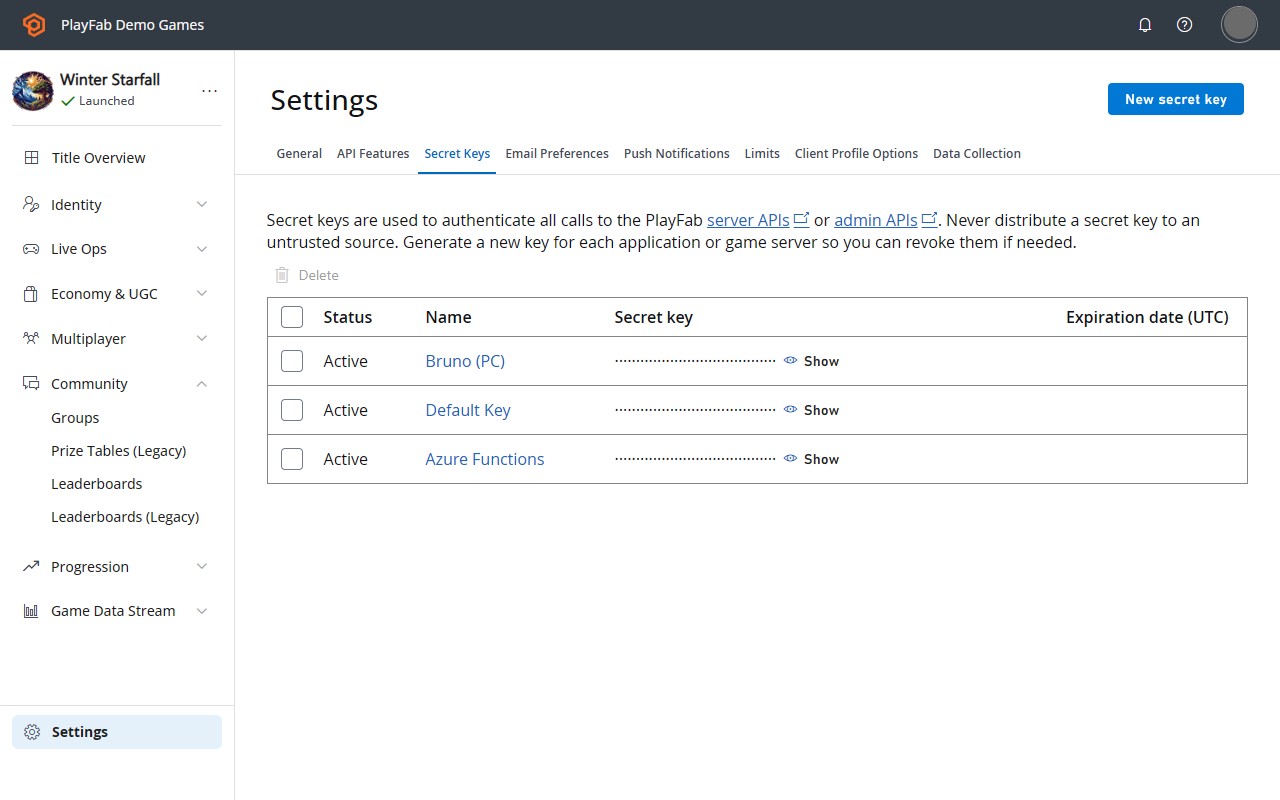Open the Push Notifications tab
Image resolution: width=1280 pixels, height=800 pixels.
click(x=677, y=154)
